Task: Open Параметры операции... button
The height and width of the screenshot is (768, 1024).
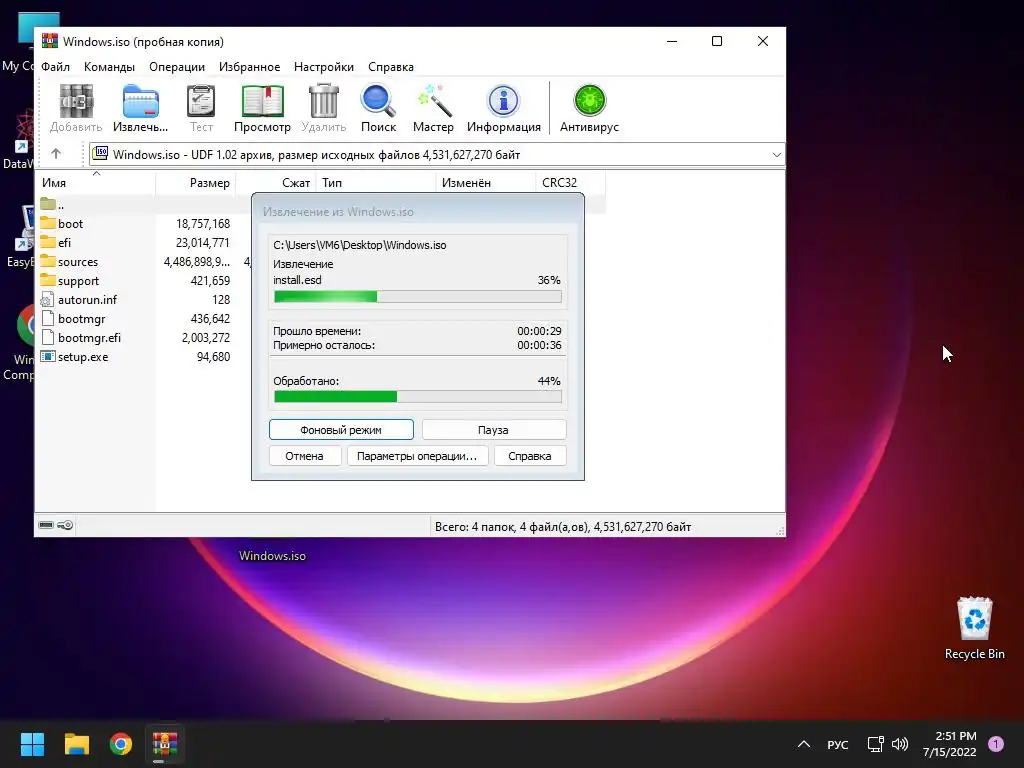Action: [417, 456]
